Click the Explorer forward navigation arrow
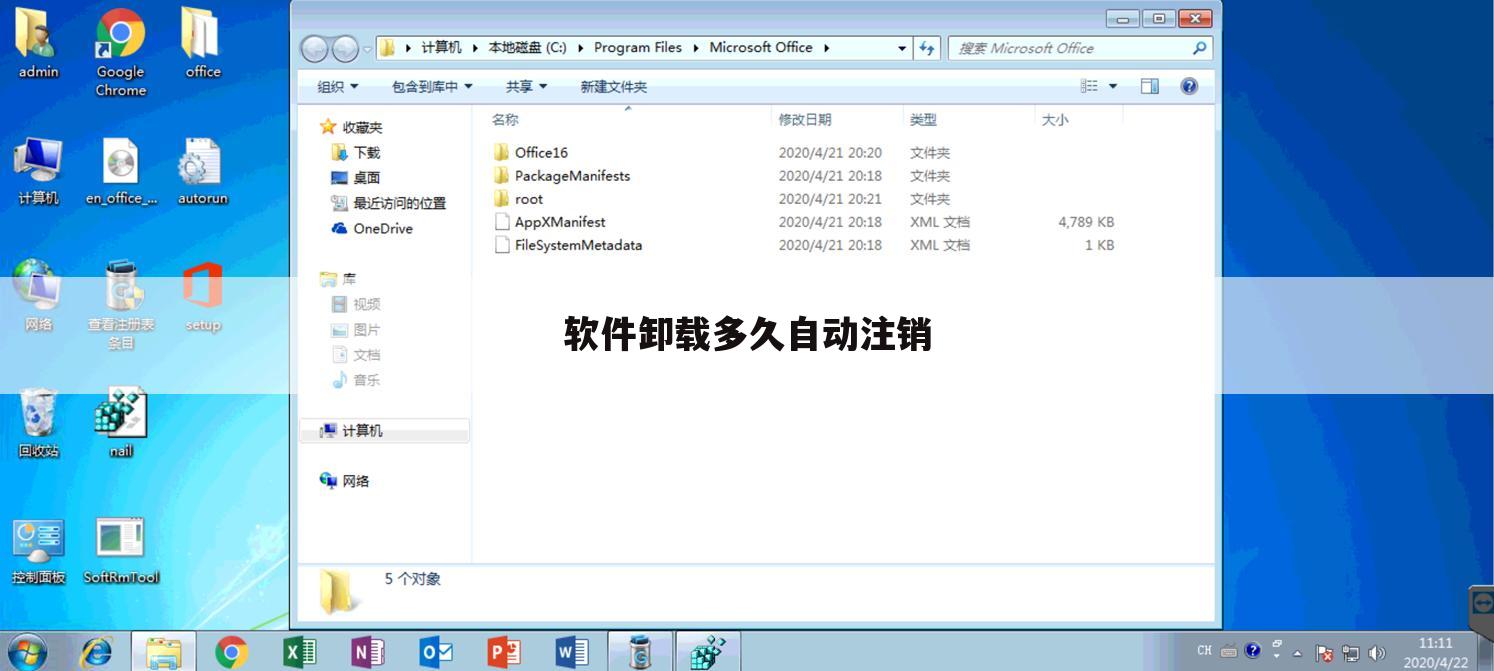1494x671 pixels. click(x=345, y=48)
